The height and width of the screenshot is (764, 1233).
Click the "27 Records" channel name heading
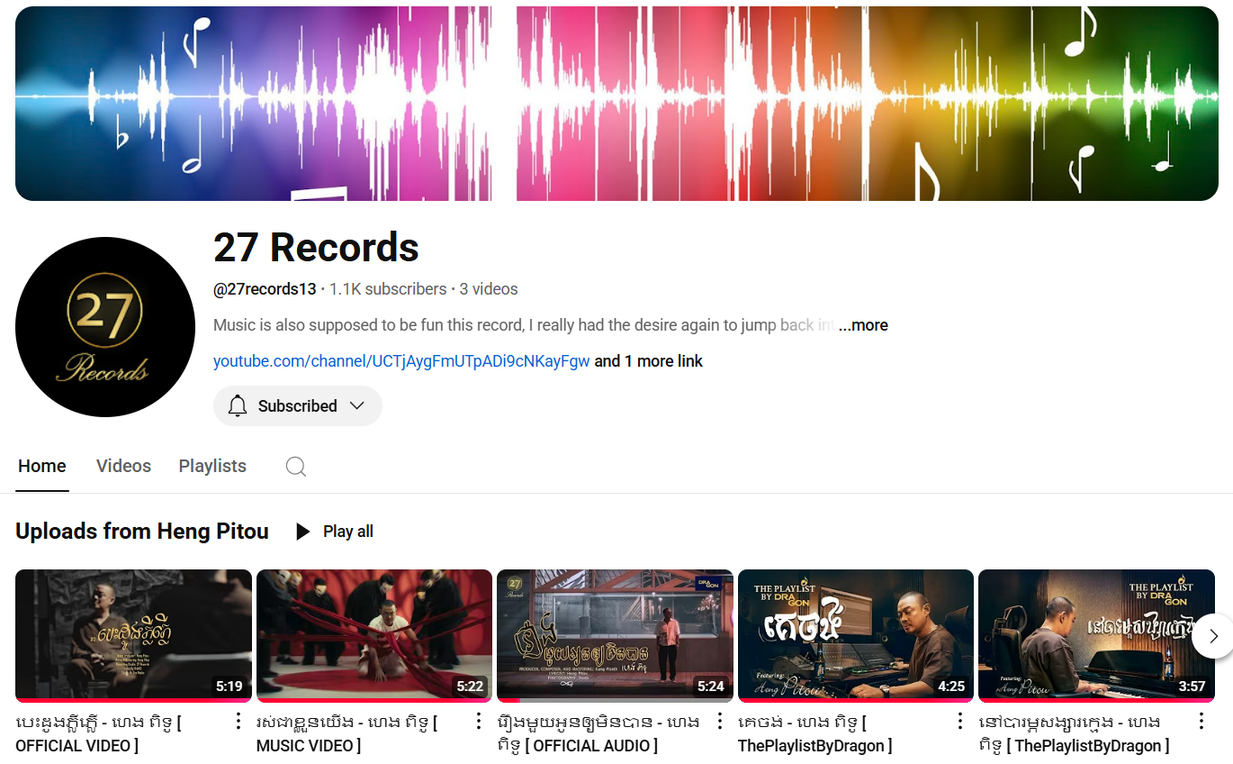click(316, 247)
